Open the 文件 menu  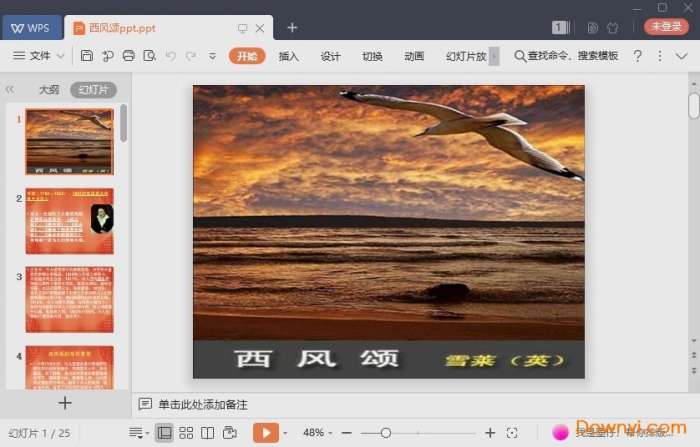(31, 56)
